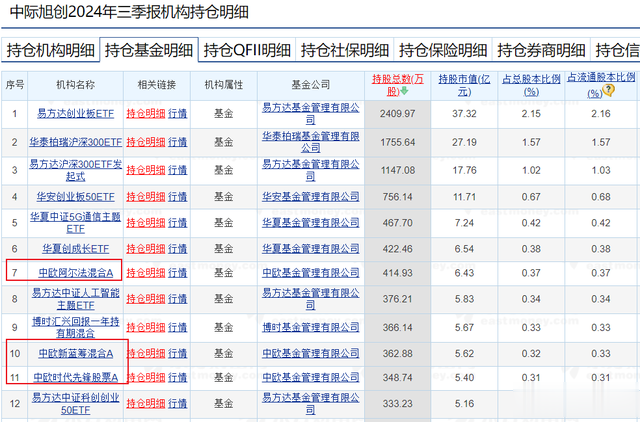Click 持仓明细 for 华夏创成长ETF row
The height and width of the screenshot is (422, 640).
pos(146,249)
